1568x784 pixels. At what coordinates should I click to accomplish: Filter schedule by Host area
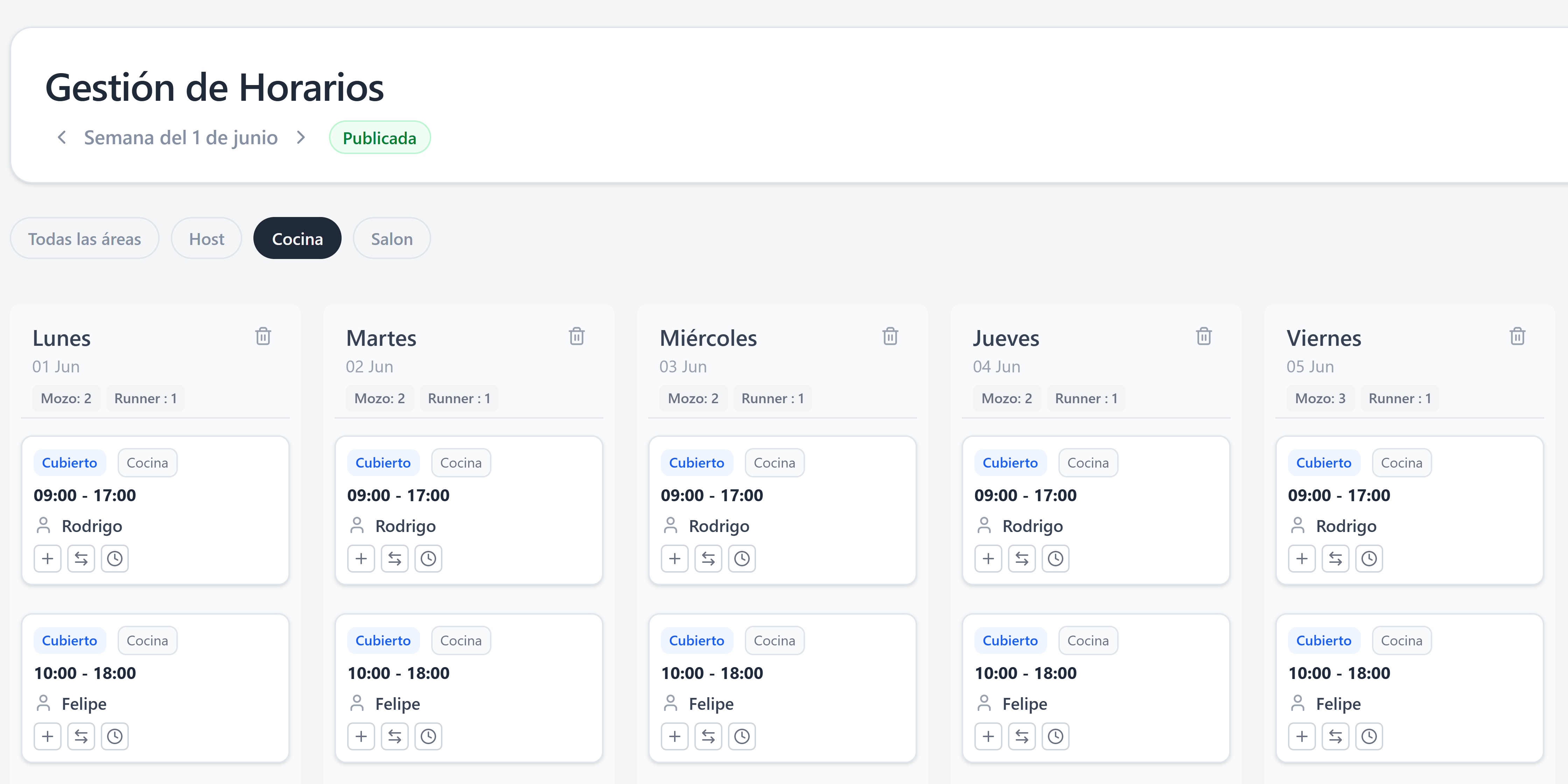[206, 238]
